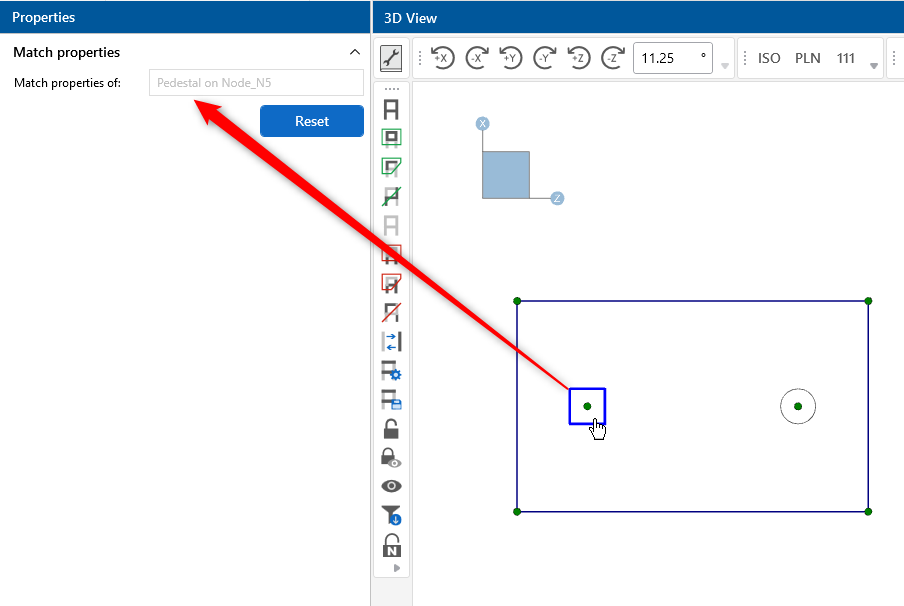Click the wrench settings icon in 3D View

click(391, 59)
